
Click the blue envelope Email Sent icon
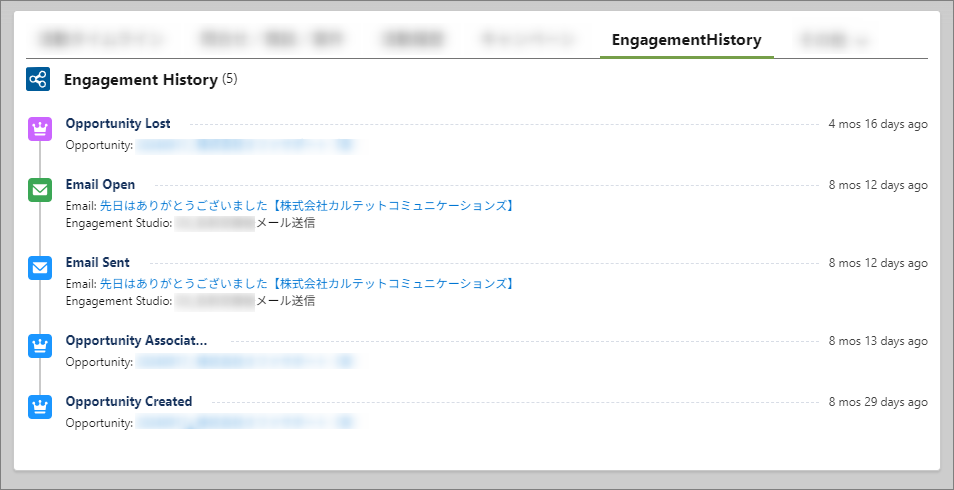40,268
